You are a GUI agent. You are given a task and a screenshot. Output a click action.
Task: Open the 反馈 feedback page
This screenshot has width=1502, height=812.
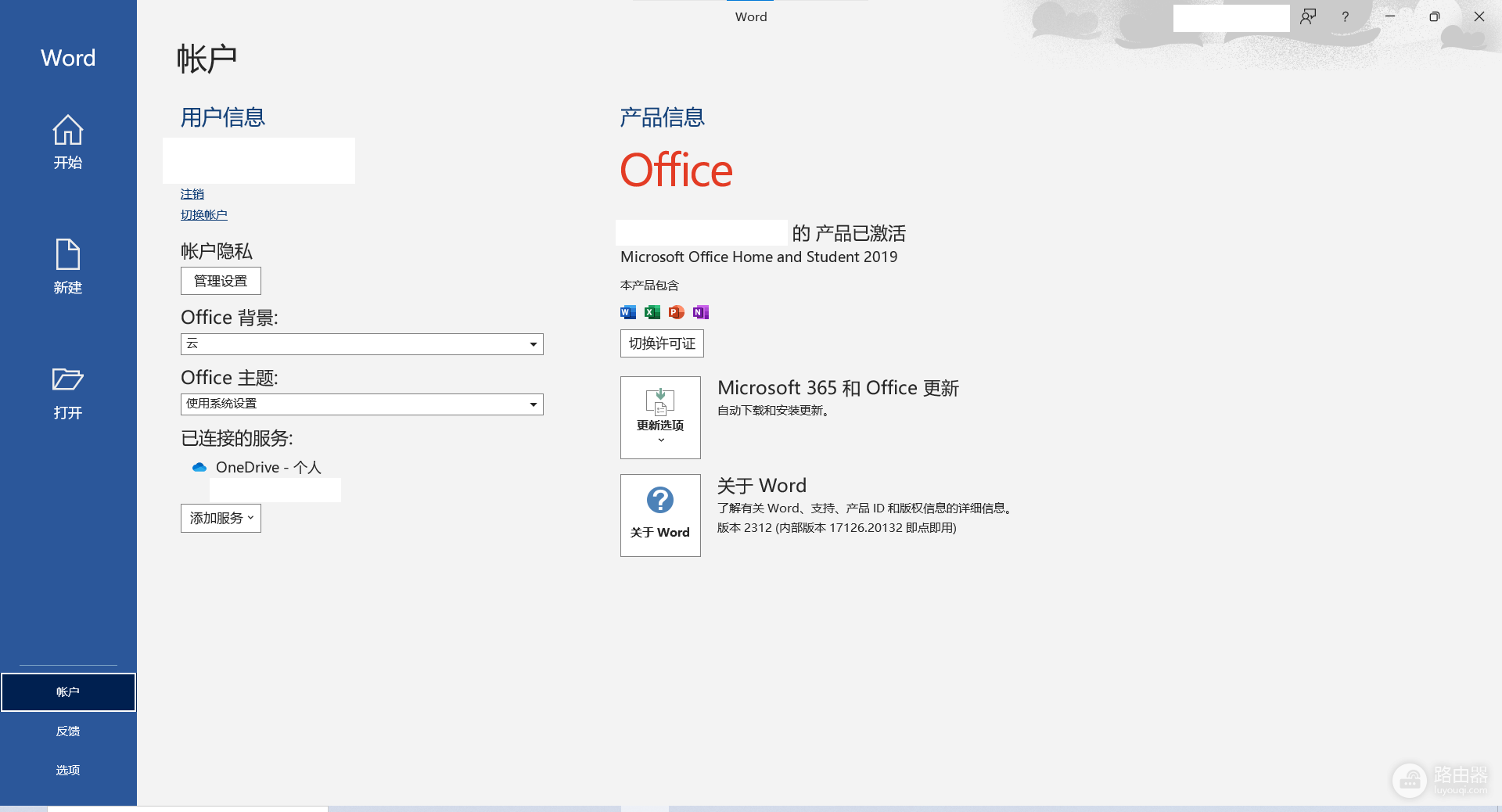click(68, 731)
